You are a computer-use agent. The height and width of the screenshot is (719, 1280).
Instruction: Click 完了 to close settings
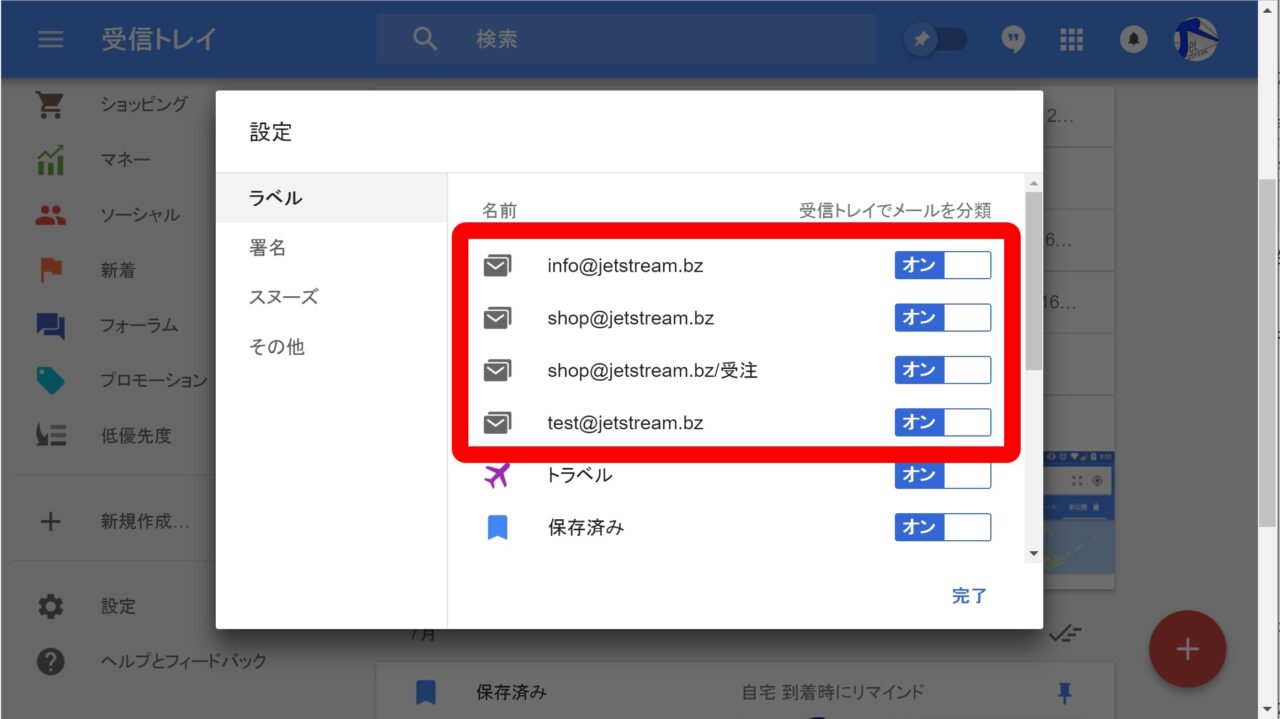pyautogui.click(x=969, y=596)
